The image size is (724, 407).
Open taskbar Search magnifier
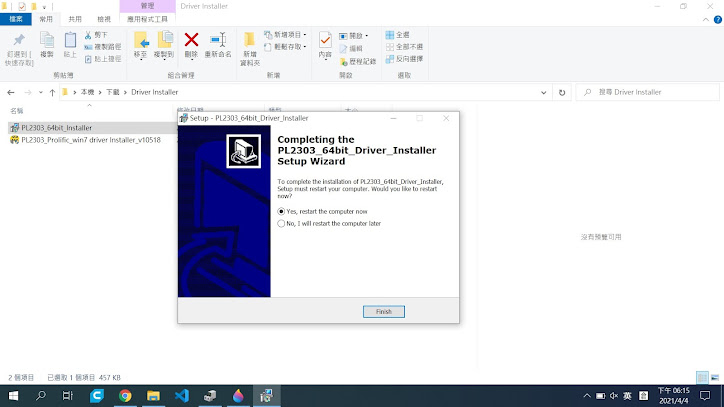coord(41,396)
